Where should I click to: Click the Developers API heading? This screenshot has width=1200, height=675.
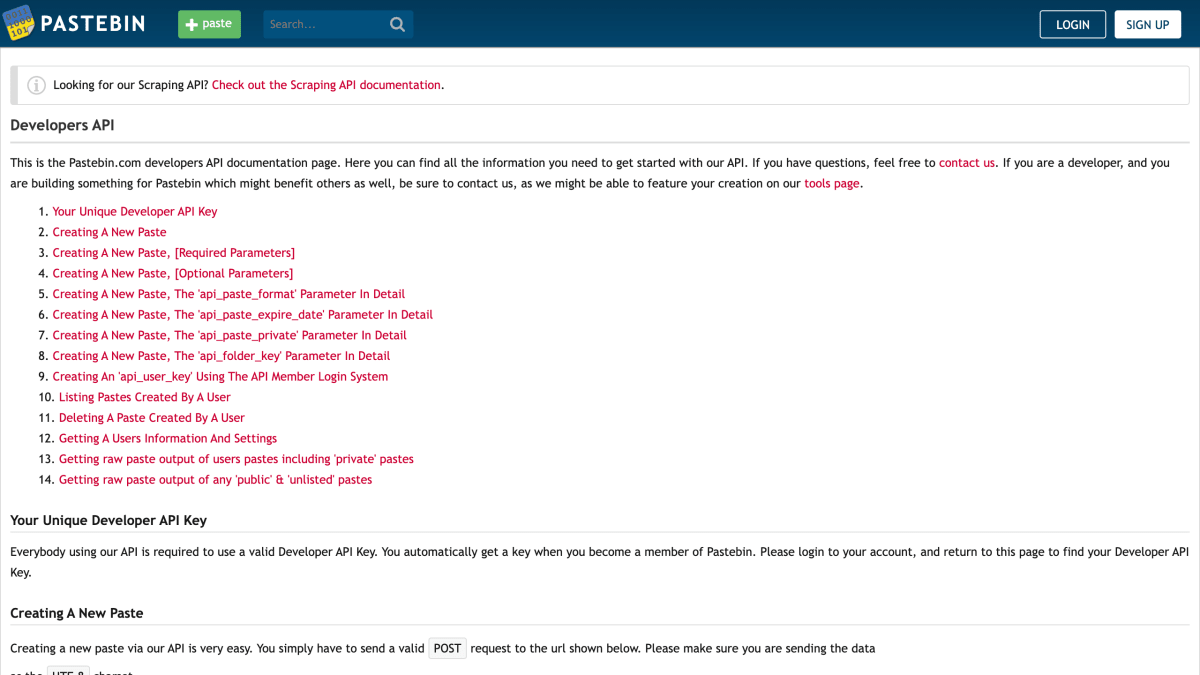pos(62,125)
